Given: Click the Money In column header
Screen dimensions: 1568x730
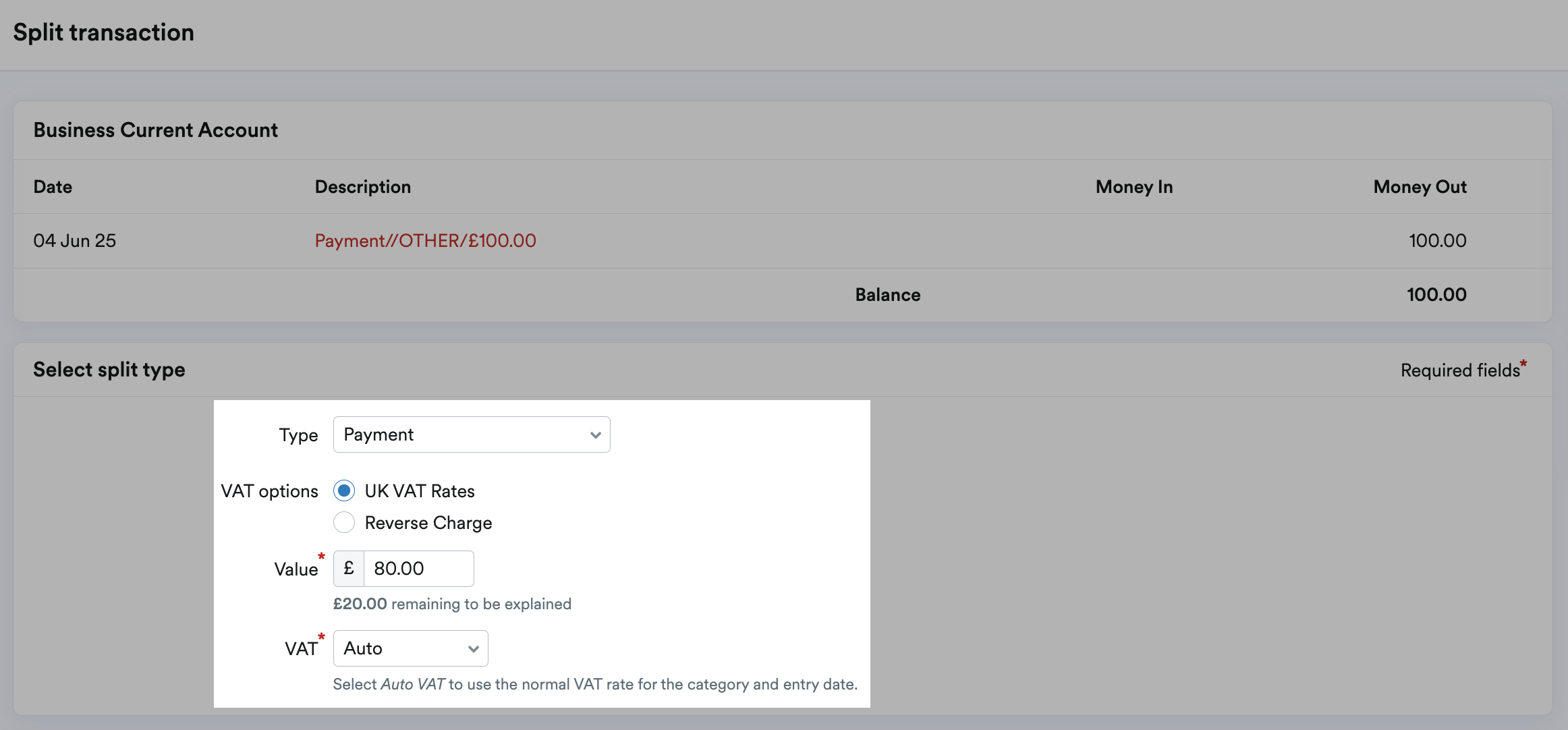Looking at the screenshot, I should point(1134,187).
